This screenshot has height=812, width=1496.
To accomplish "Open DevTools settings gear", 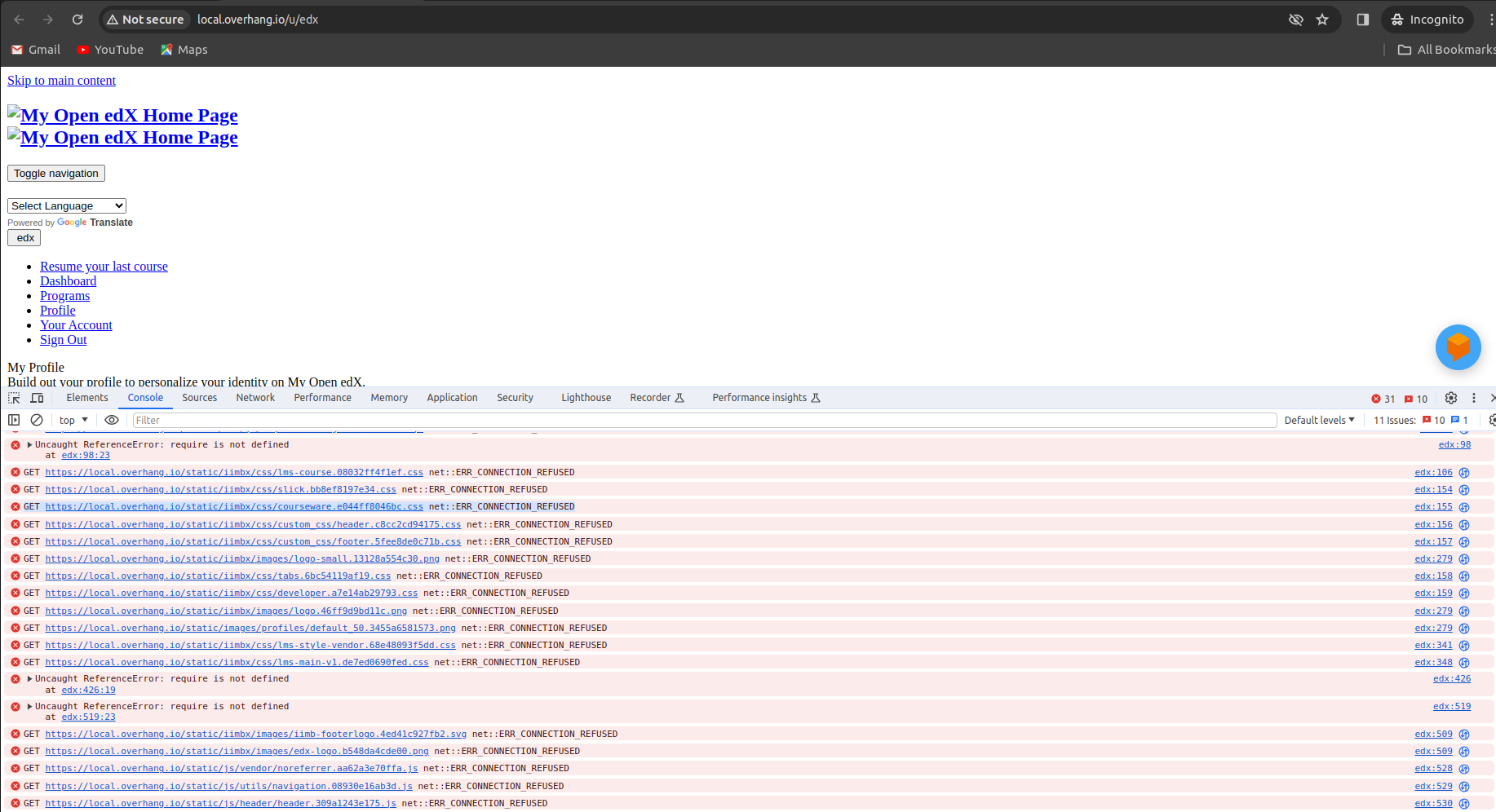I will [x=1450, y=398].
